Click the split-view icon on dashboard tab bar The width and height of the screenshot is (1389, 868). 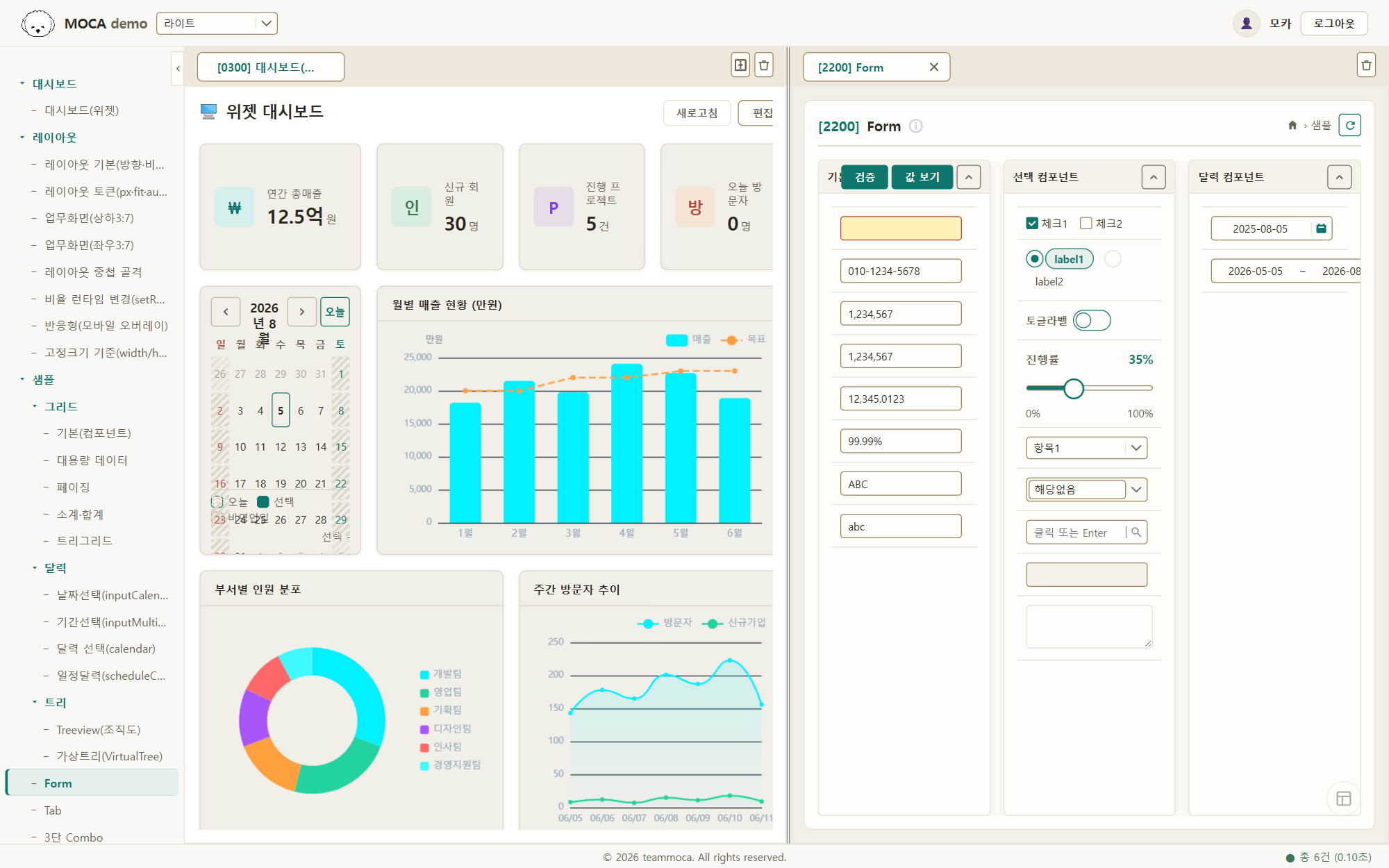[x=741, y=65]
